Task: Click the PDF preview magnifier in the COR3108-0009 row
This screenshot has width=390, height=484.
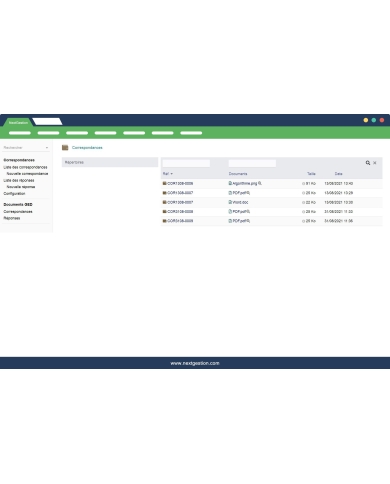Action: (x=248, y=221)
